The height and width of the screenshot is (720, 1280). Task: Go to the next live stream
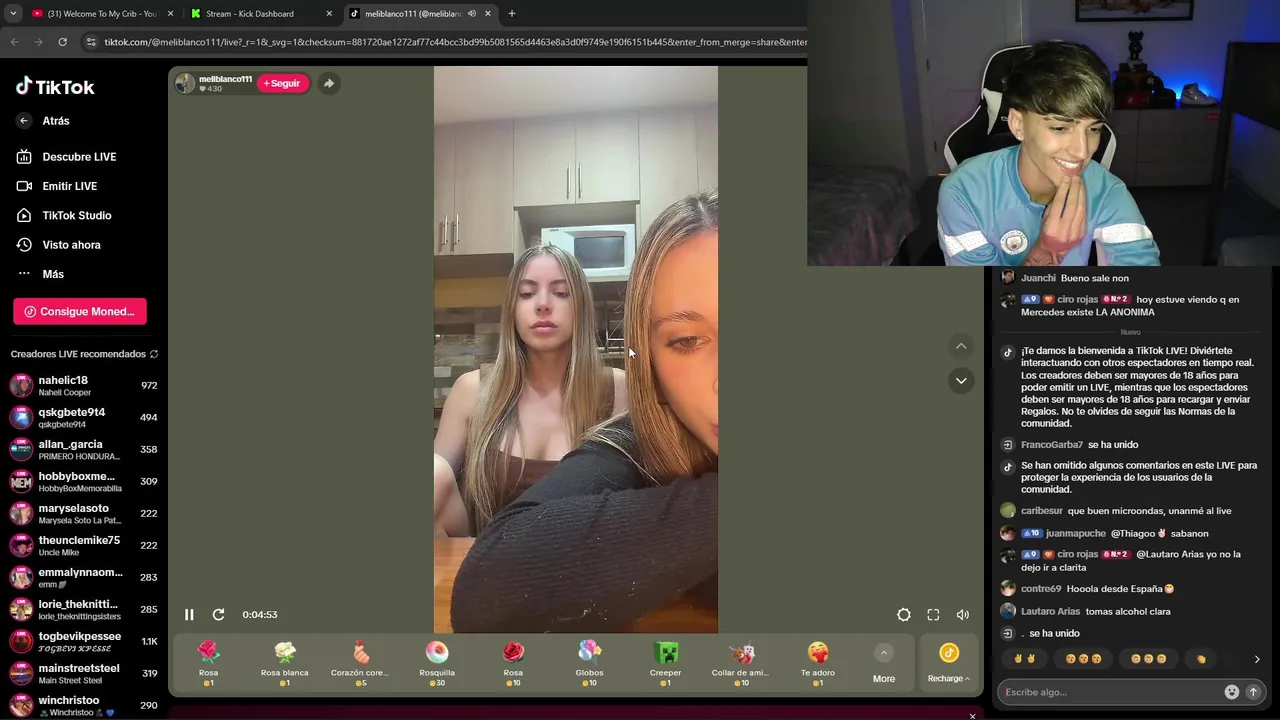[x=961, y=381]
